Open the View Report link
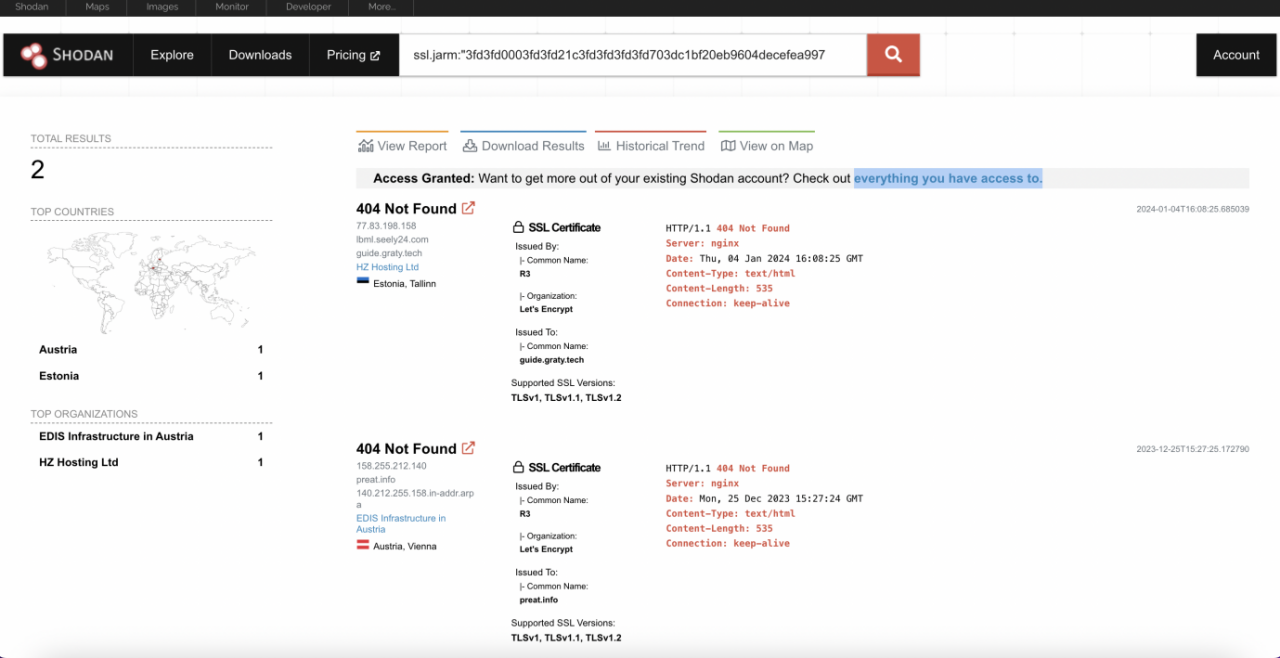Screen dimensions: 1280x658 point(402,146)
